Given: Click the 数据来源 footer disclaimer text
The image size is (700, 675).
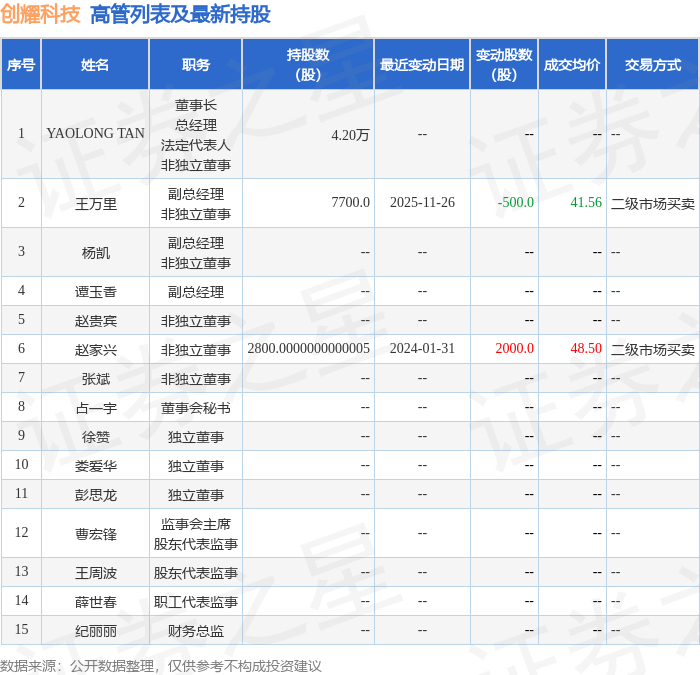Looking at the screenshot, I should coord(161,667).
